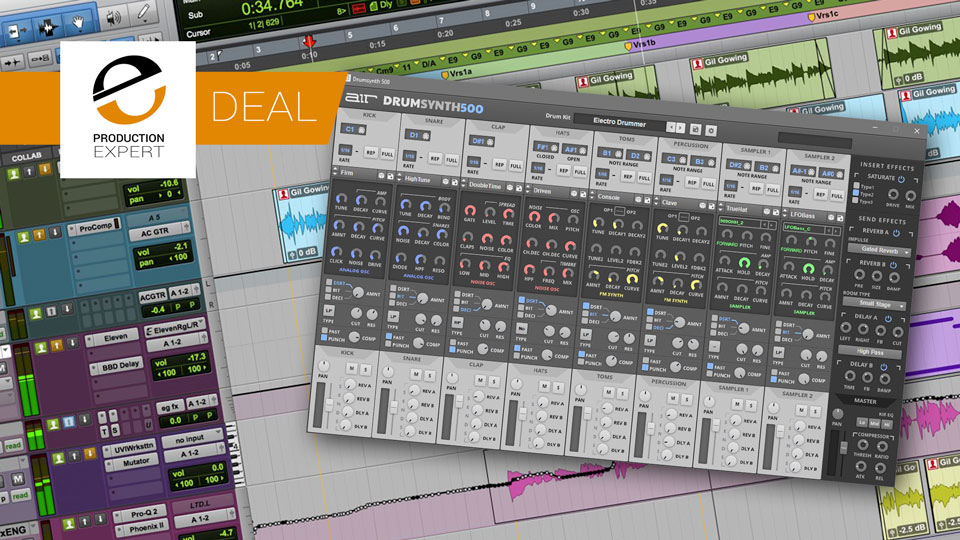The image size is (960, 540).
Task: Open the Gated Reverb impulse dropdown
Action: [879, 250]
